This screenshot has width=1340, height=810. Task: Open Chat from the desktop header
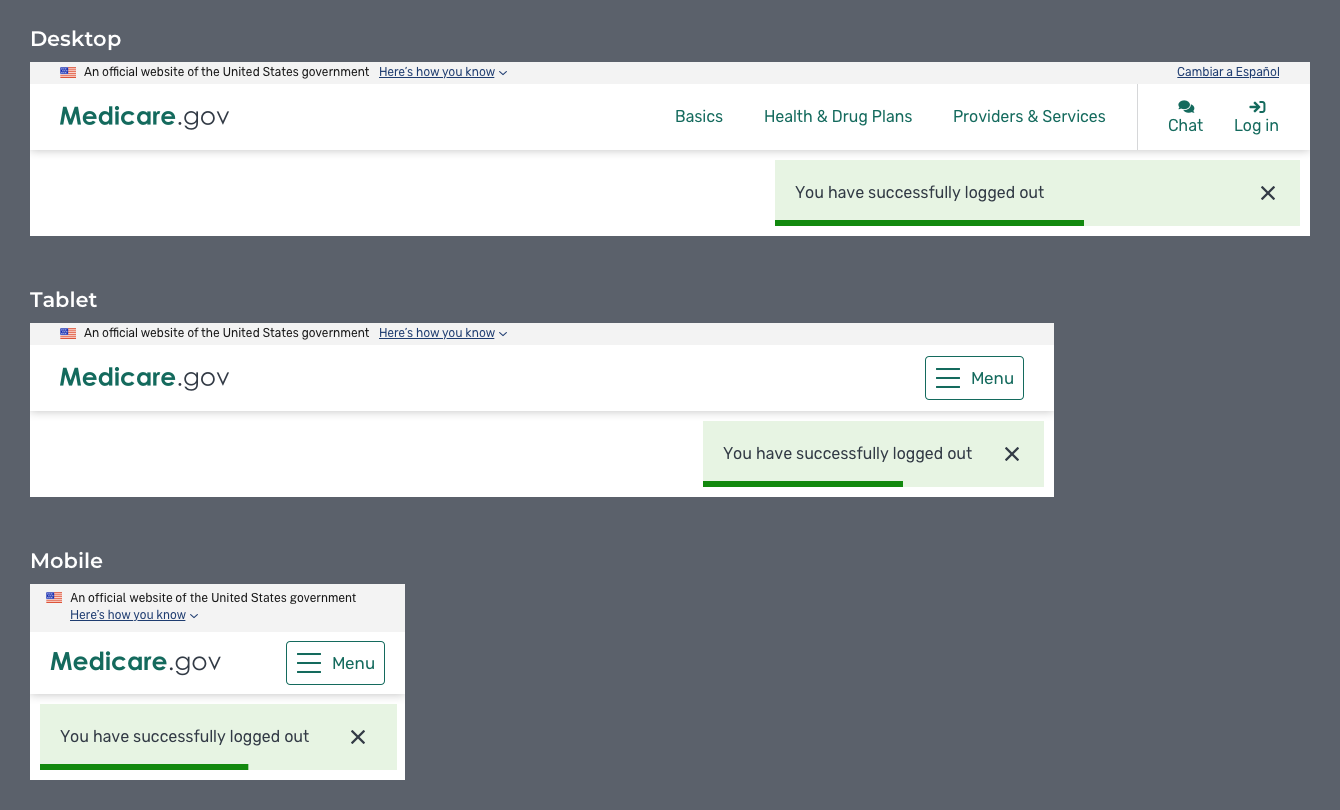[1185, 116]
